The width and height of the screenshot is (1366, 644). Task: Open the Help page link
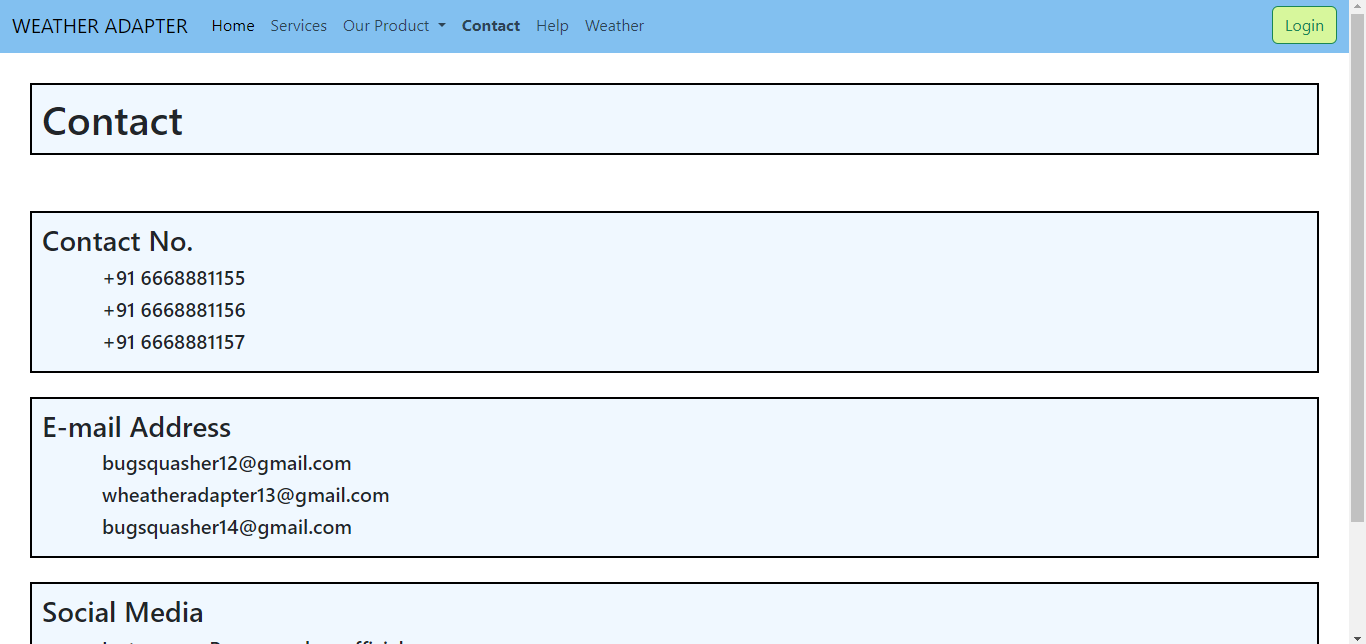552,26
